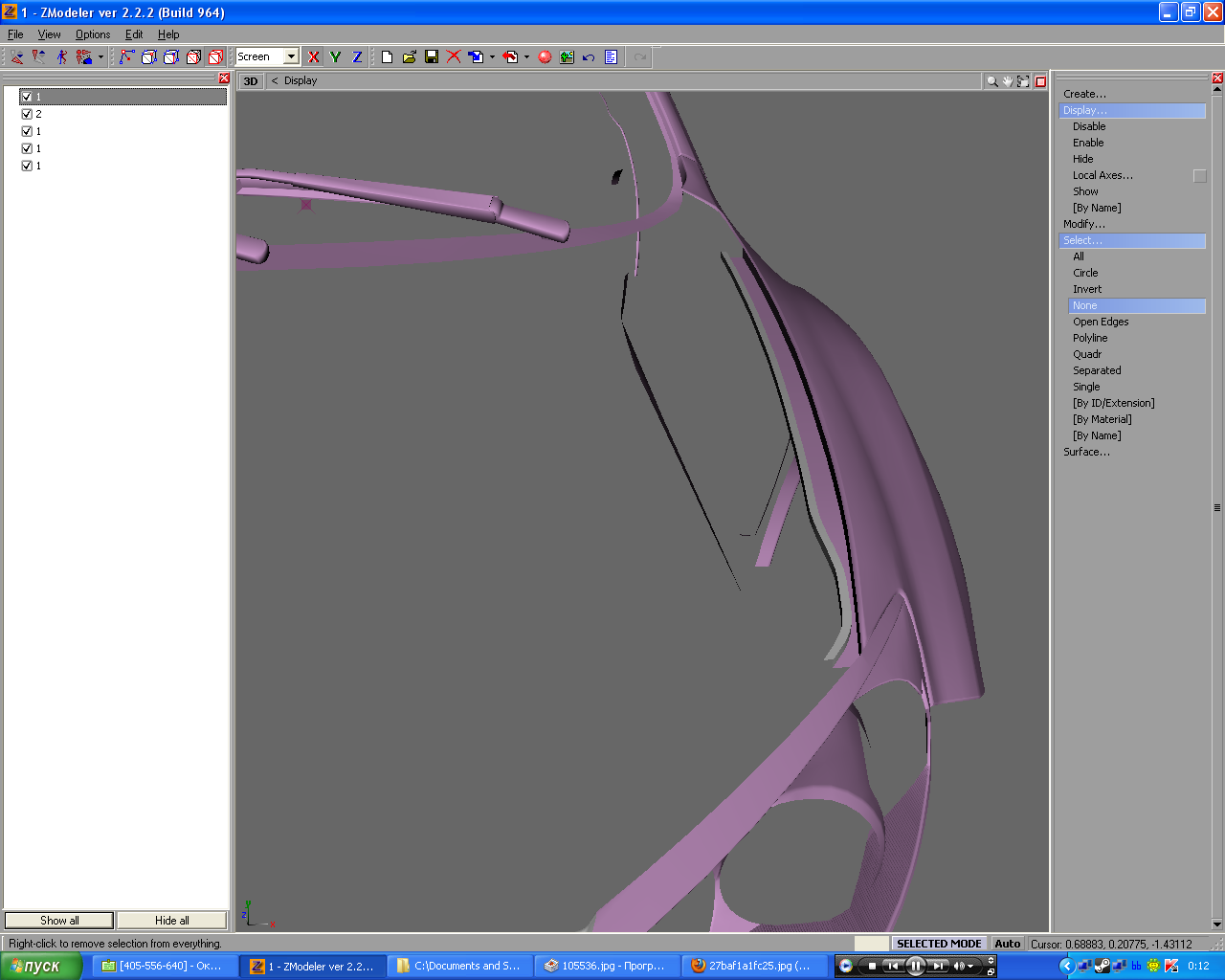Pause playback in the media player toolbar

tap(915, 966)
